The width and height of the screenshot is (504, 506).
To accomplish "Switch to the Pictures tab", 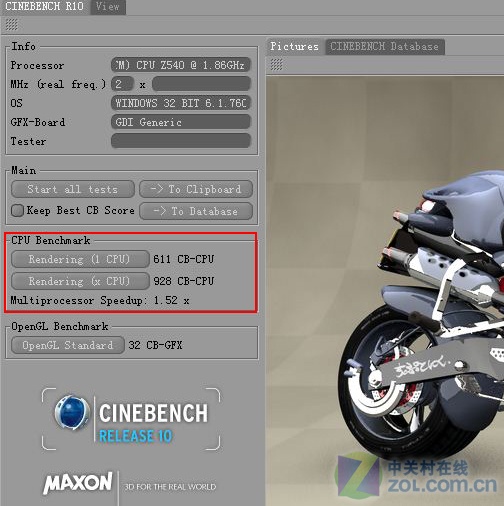I will (294, 46).
